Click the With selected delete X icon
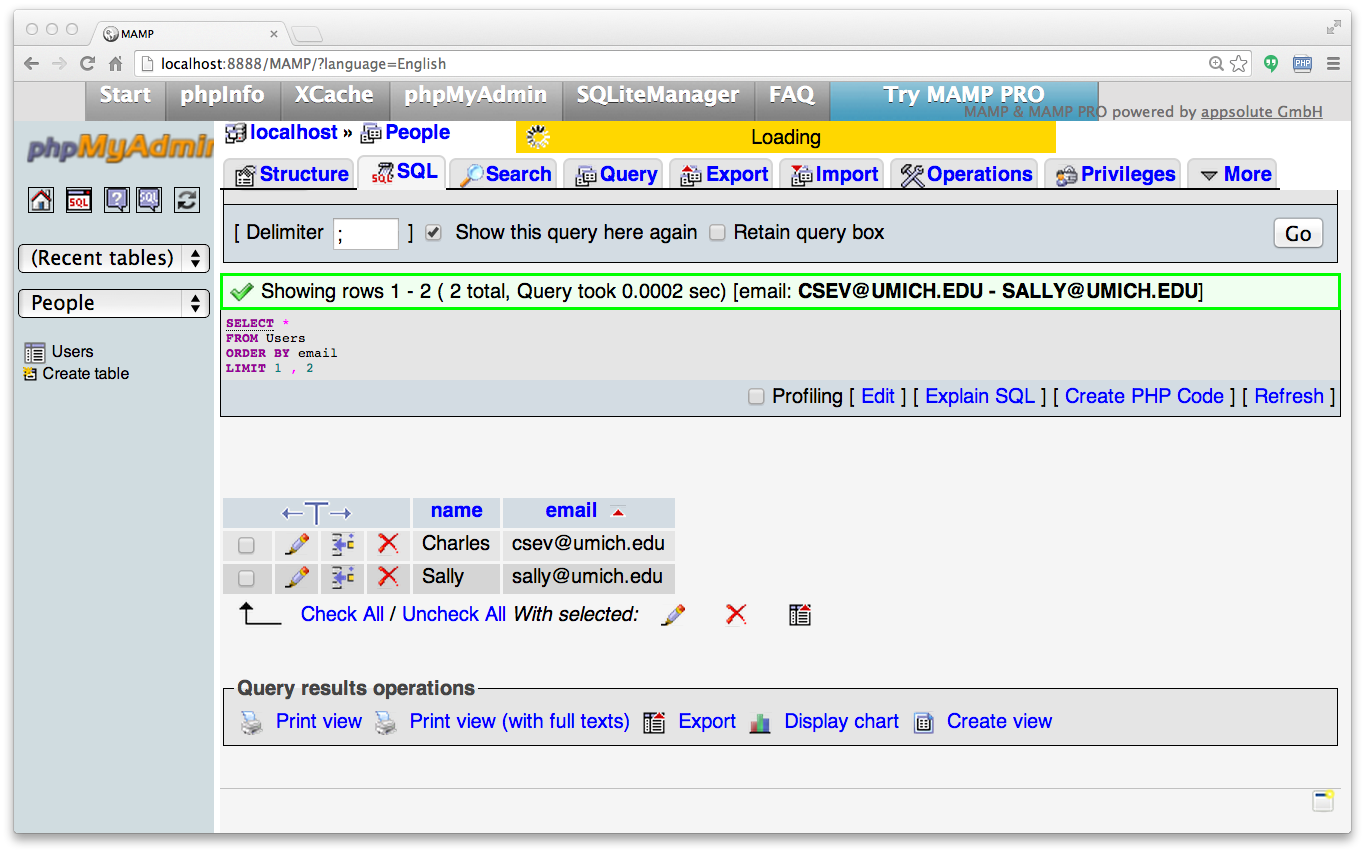Screen dimensions: 1365x853 tap(736, 614)
